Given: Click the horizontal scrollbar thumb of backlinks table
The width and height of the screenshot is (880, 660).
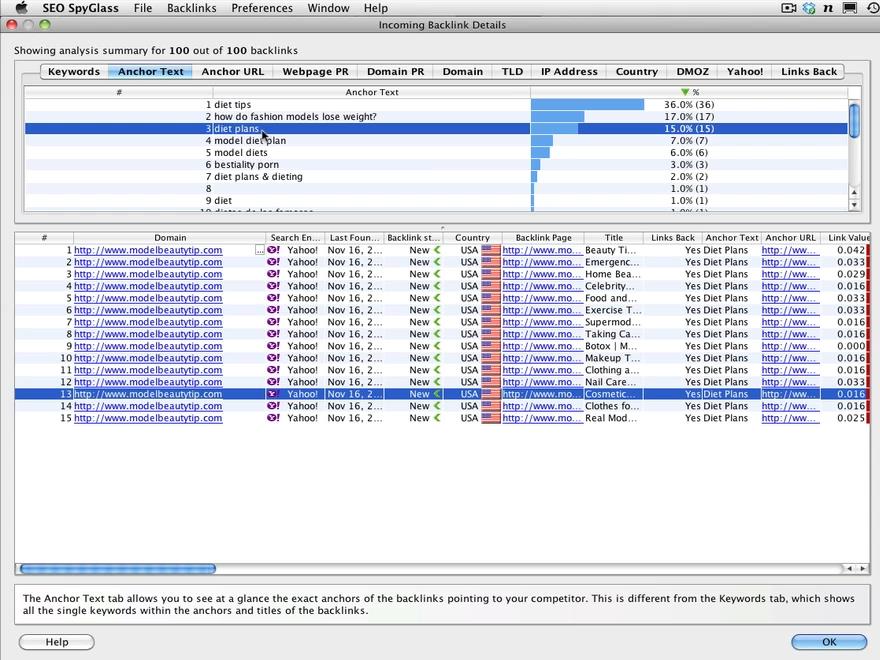Looking at the screenshot, I should [118, 569].
